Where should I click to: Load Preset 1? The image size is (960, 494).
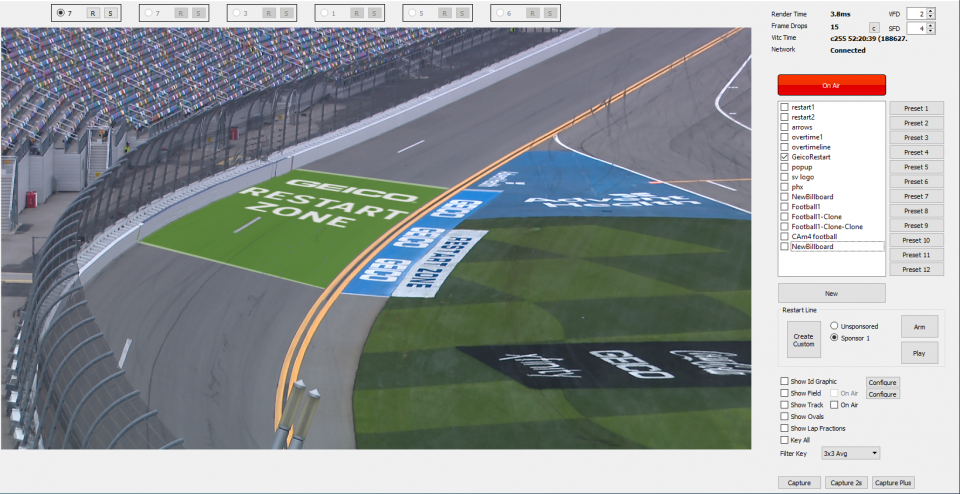(x=916, y=108)
